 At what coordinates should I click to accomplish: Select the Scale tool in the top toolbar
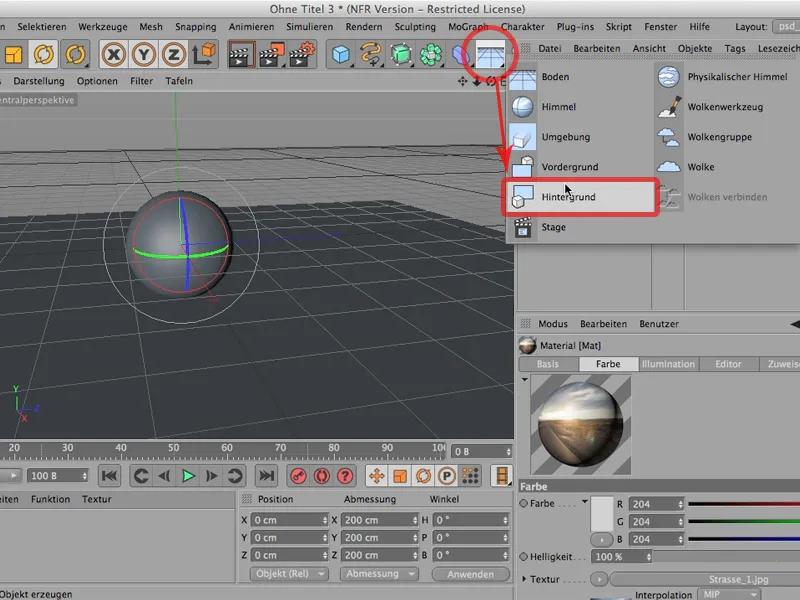click(x=14, y=54)
